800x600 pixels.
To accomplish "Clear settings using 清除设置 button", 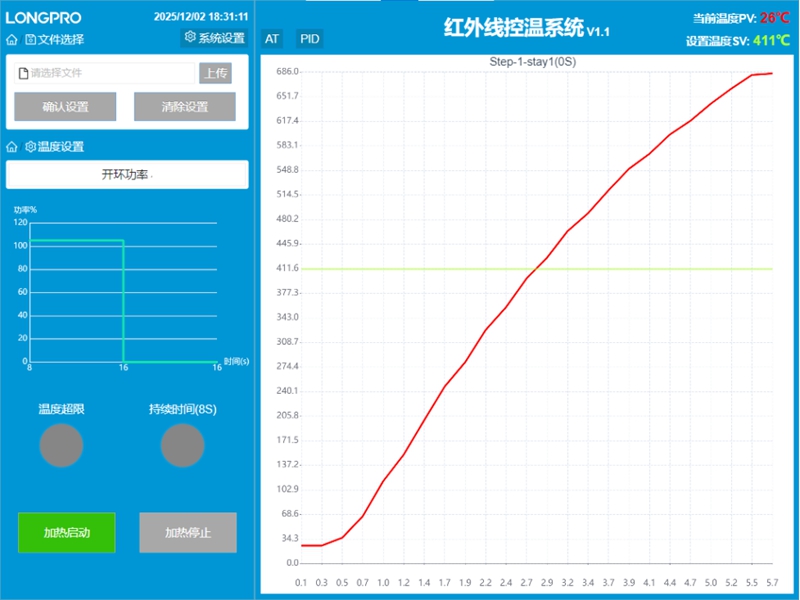I will tap(185, 107).
